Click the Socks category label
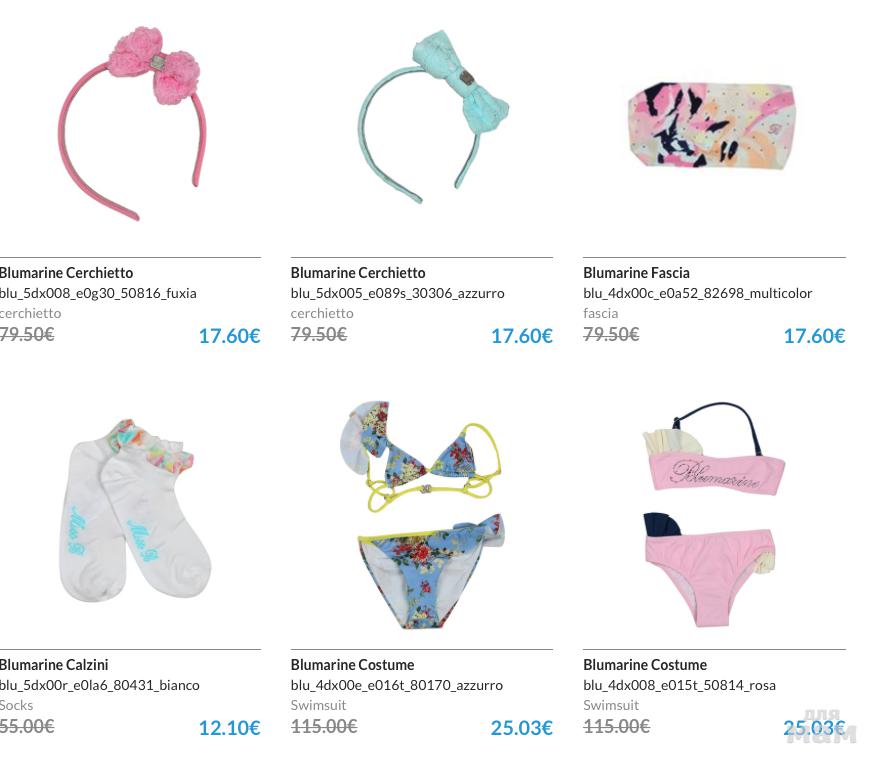The width and height of the screenshot is (872, 758). pos(16,705)
